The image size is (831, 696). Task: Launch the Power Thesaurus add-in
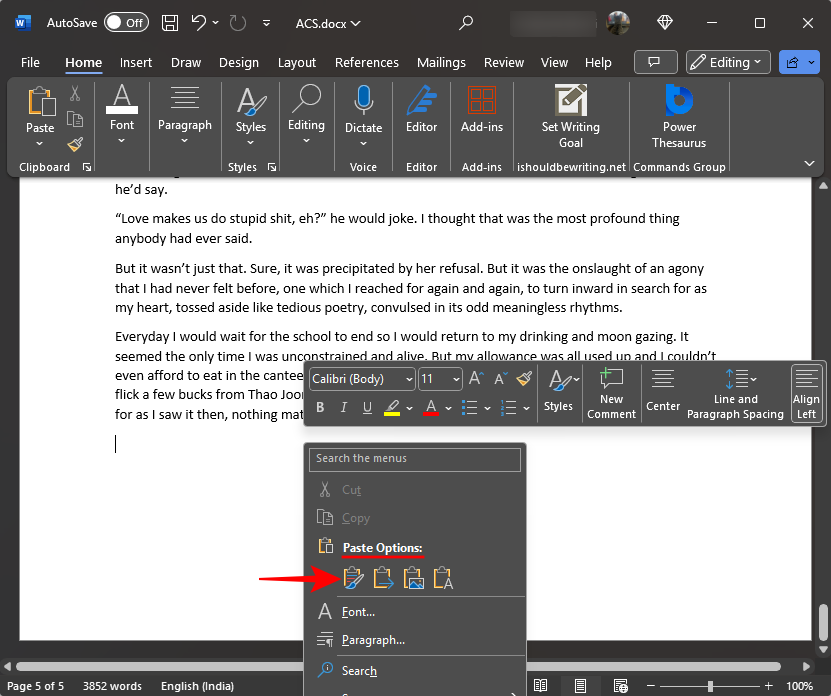[679, 116]
